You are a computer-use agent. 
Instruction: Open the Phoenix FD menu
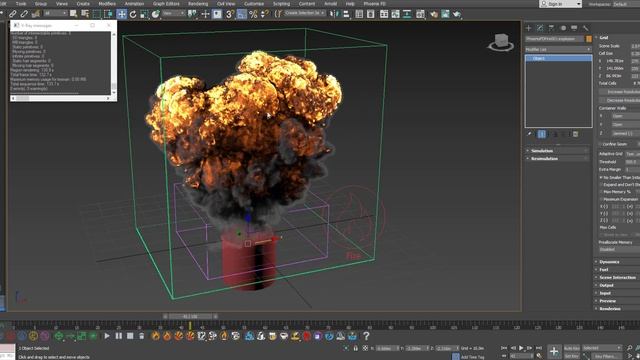point(374,4)
